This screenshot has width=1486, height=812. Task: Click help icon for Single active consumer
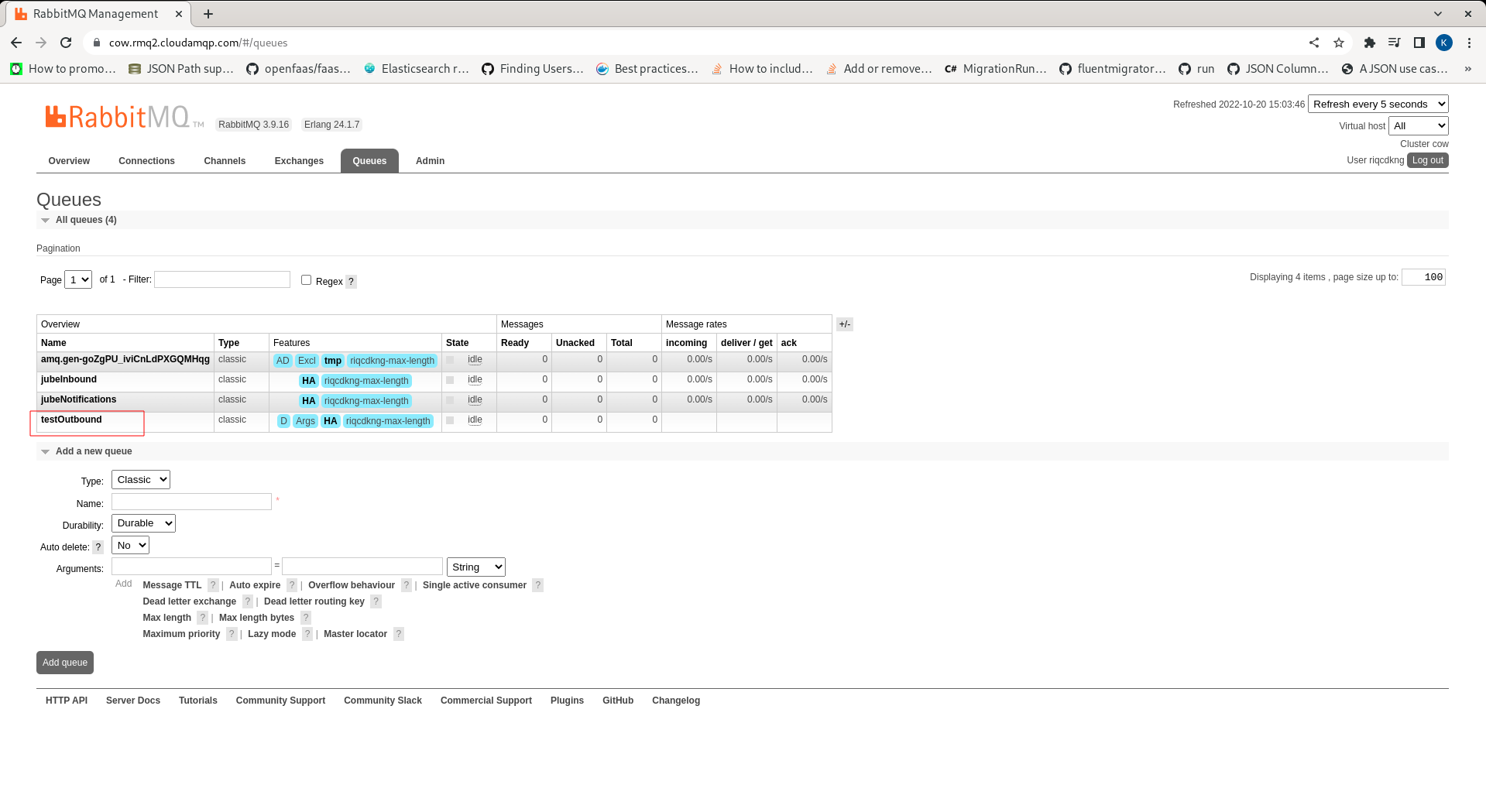pos(538,585)
